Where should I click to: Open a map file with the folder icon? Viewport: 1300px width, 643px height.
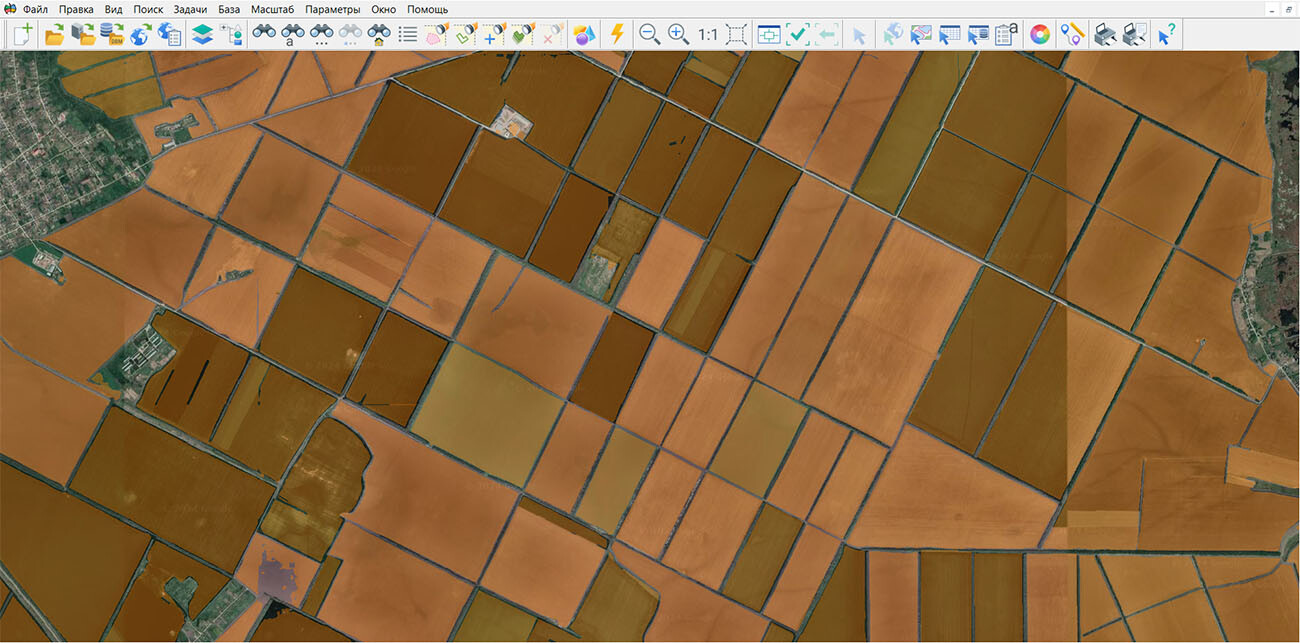(x=54, y=34)
